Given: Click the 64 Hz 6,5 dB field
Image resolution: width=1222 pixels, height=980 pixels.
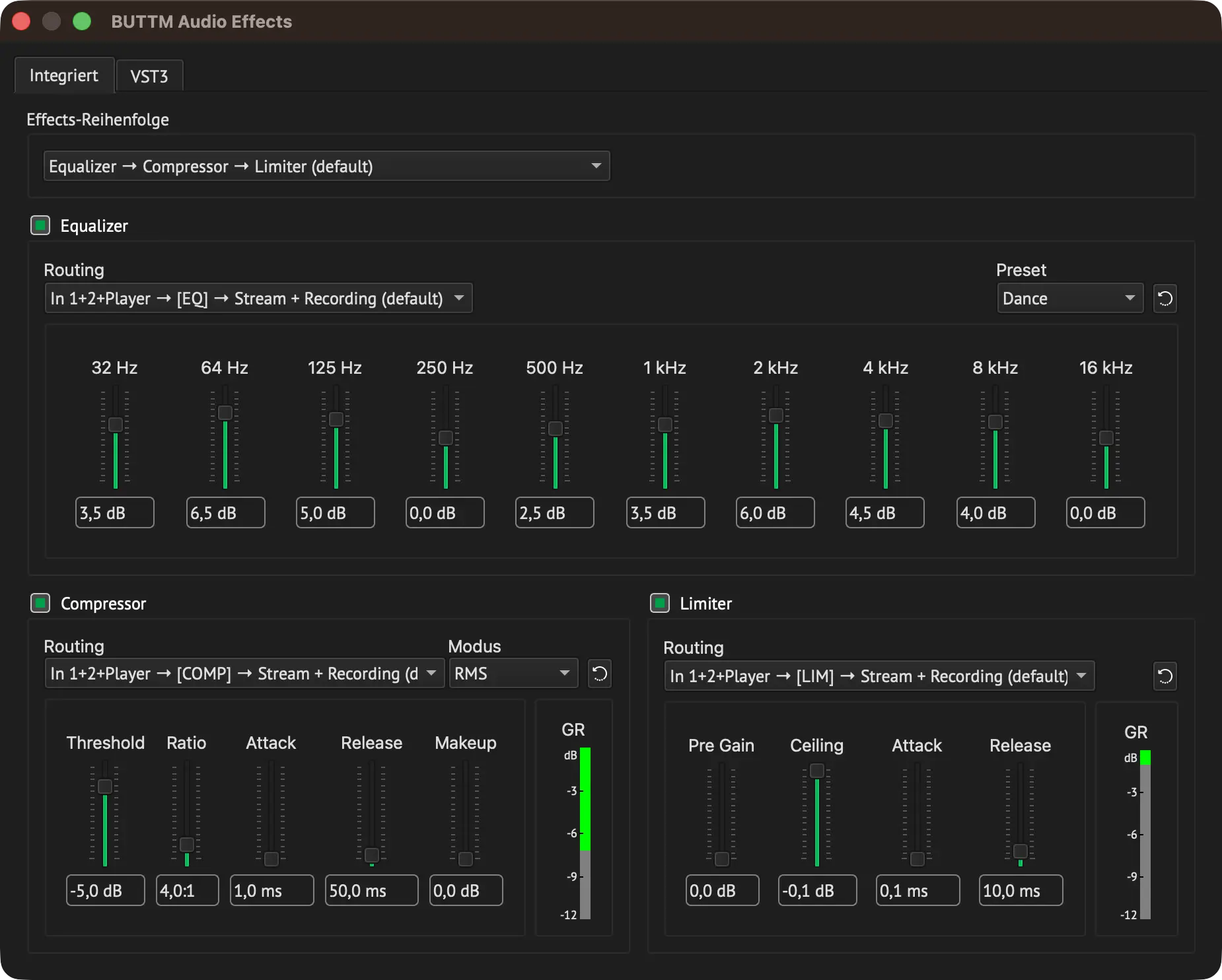Looking at the screenshot, I should tap(226, 512).
